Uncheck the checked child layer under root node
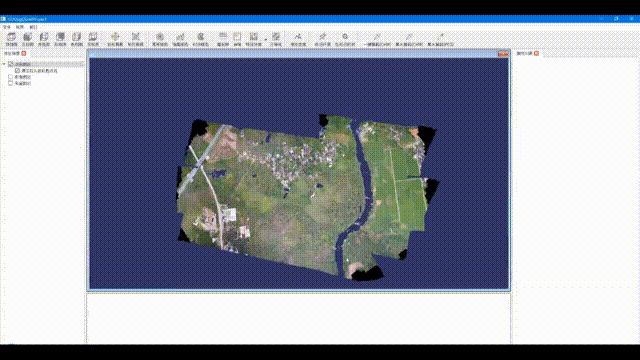Viewport: 640px width, 360px height. click(x=17, y=71)
